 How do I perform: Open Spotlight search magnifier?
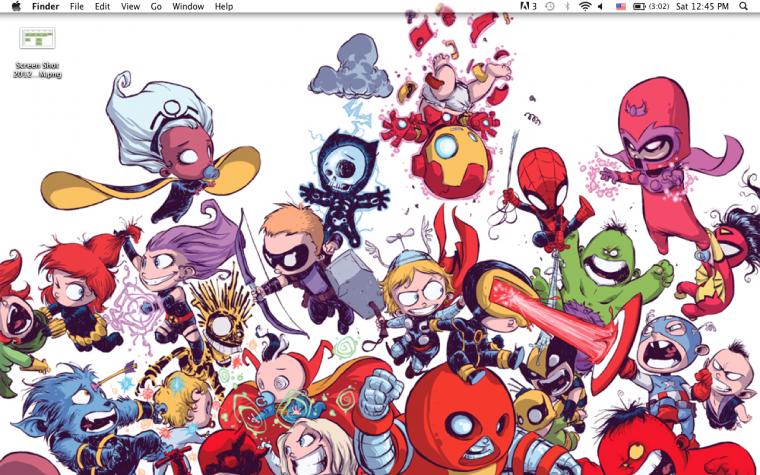coord(744,6)
